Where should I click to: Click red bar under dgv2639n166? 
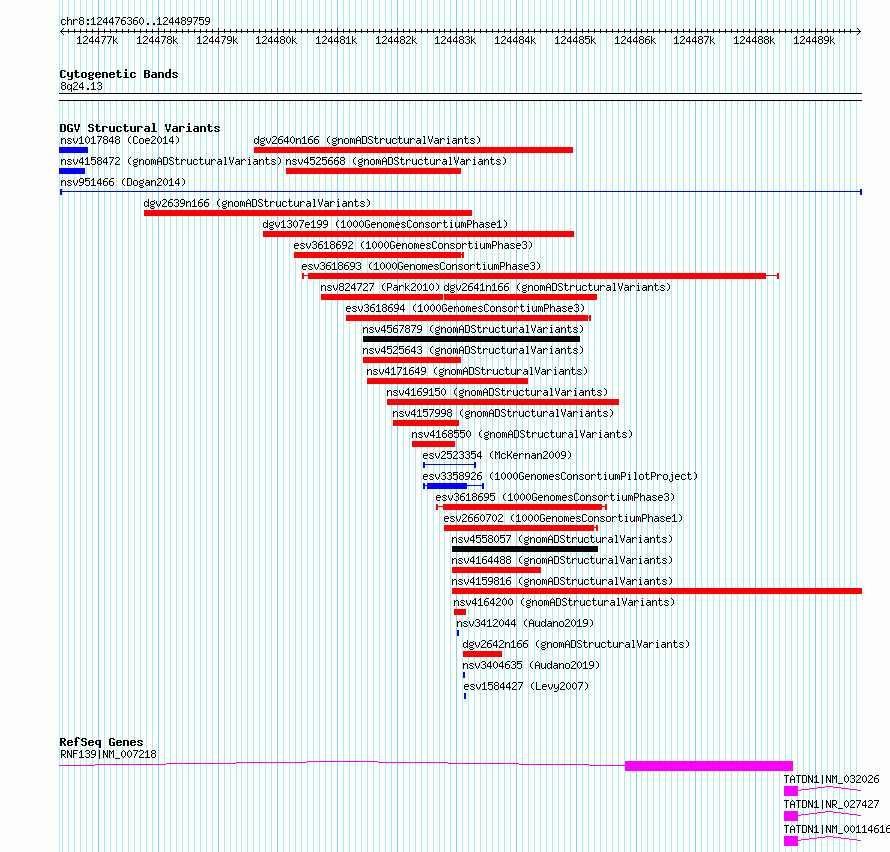[308, 213]
